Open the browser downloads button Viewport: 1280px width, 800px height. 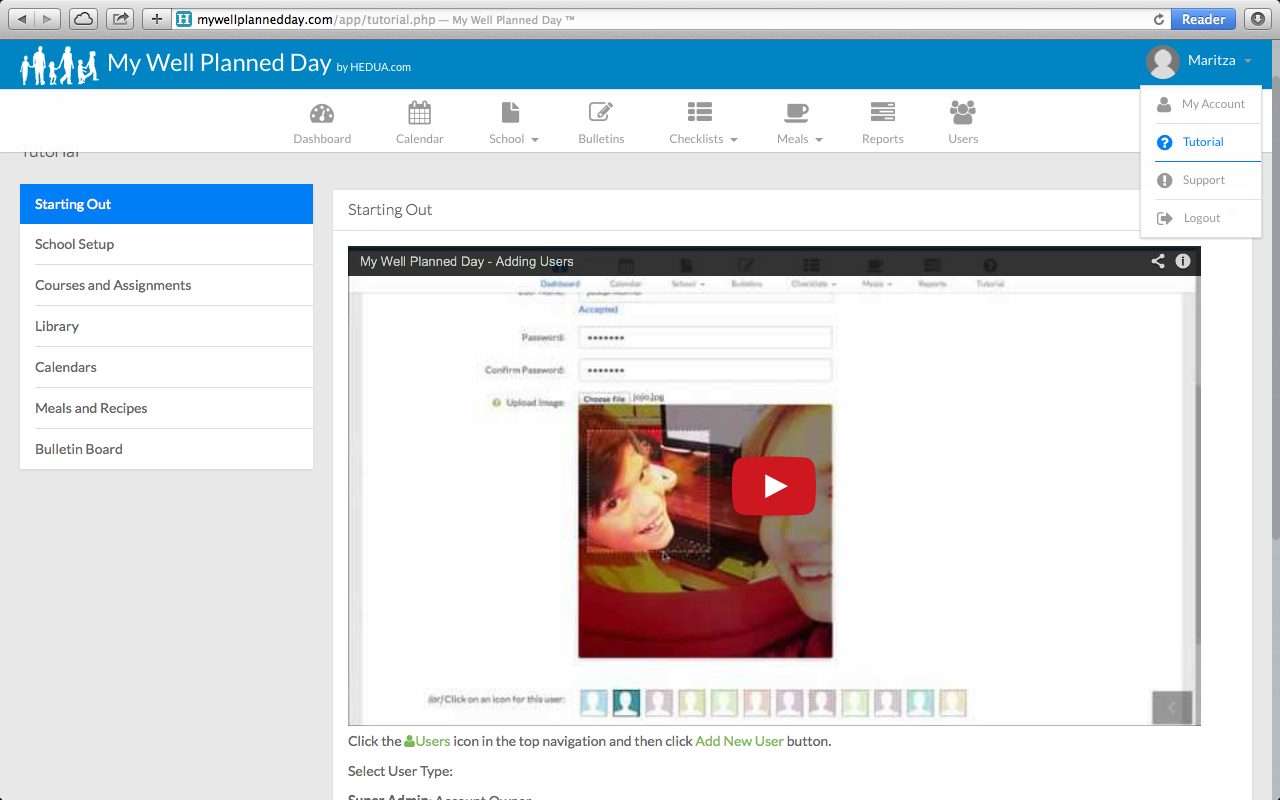click(1257, 19)
